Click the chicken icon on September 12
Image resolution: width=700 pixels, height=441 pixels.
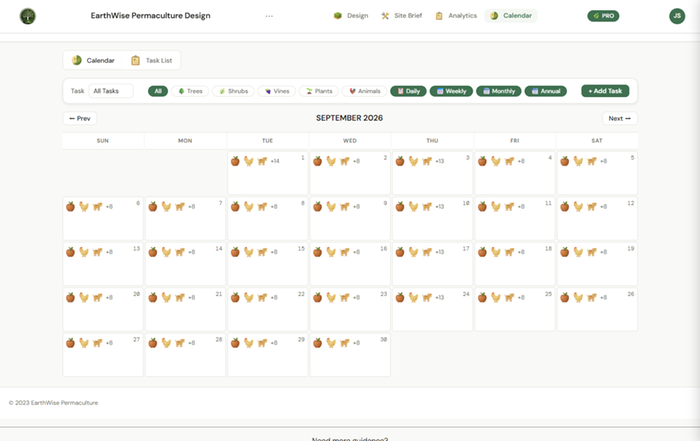tap(578, 207)
